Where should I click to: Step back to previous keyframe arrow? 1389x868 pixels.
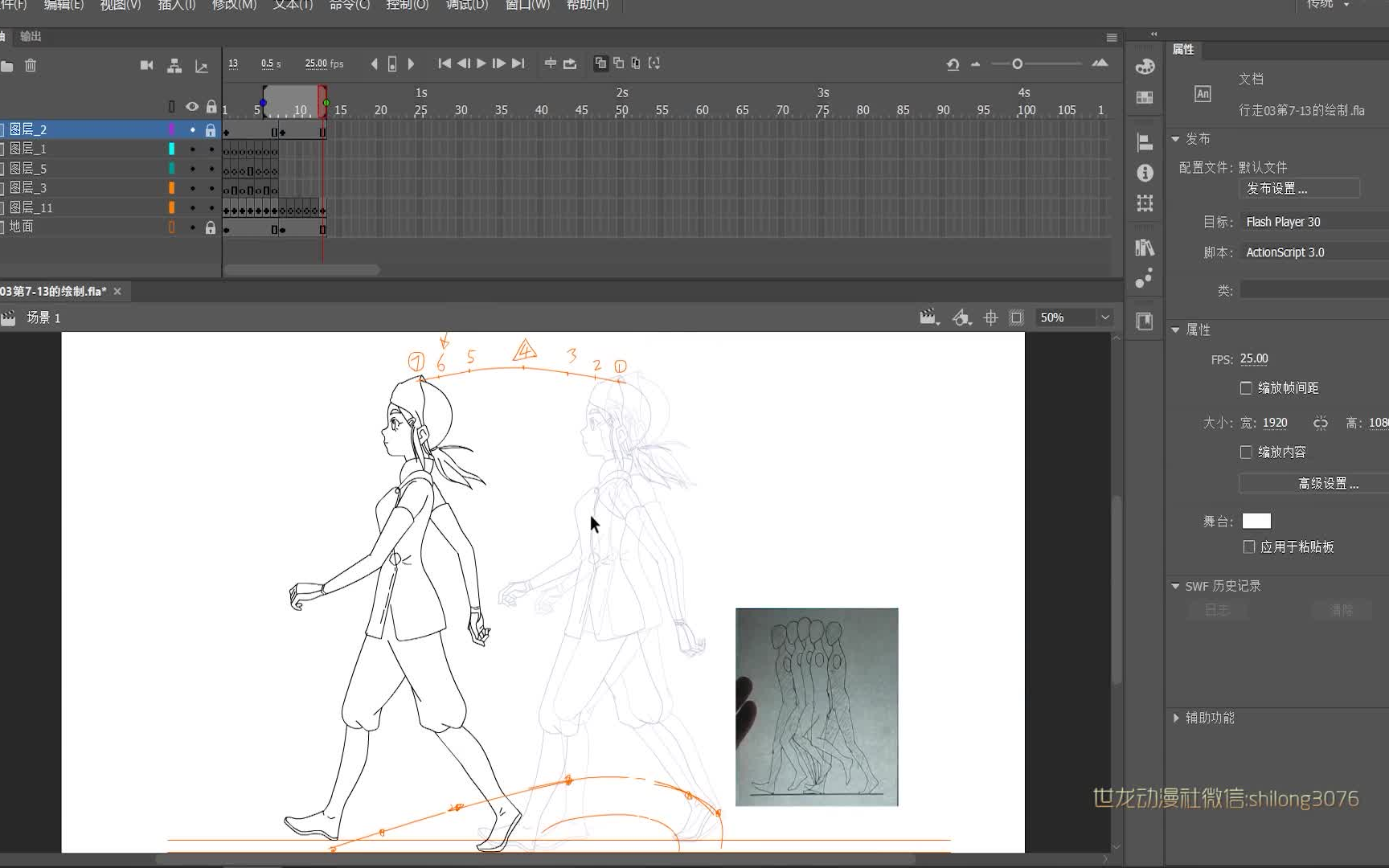[374, 63]
